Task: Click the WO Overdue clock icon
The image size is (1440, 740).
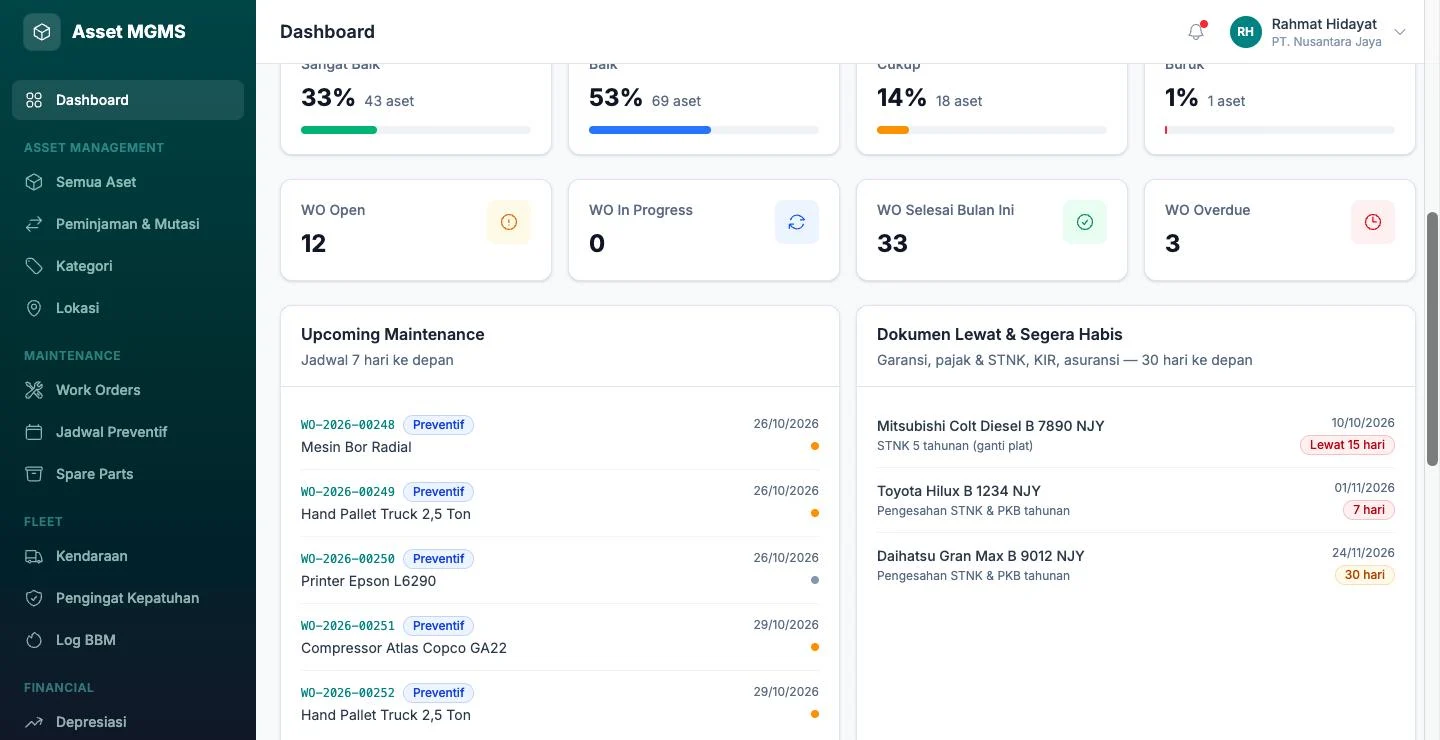Action: pos(1373,222)
